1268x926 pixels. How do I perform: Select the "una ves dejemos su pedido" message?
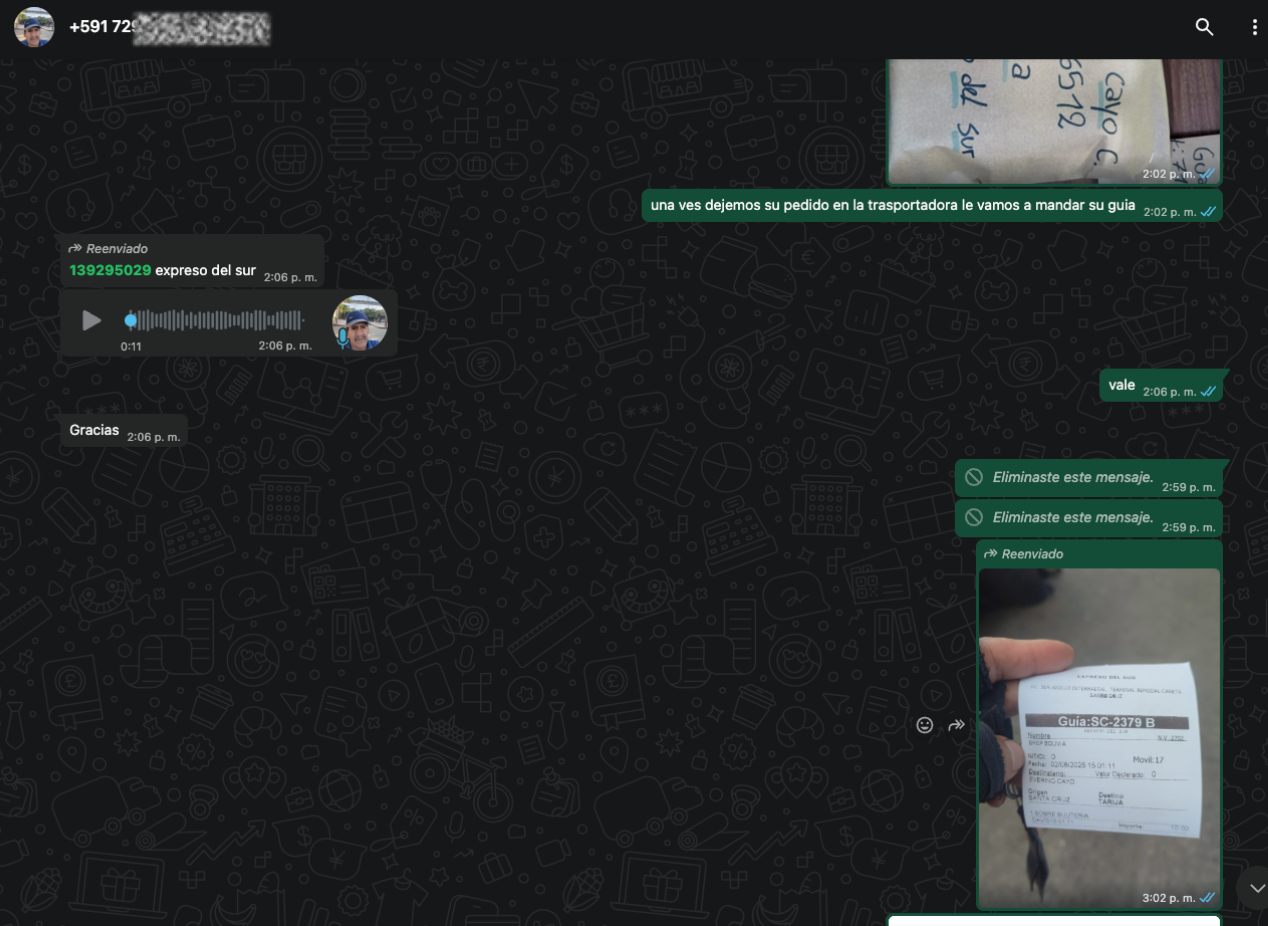pos(892,205)
